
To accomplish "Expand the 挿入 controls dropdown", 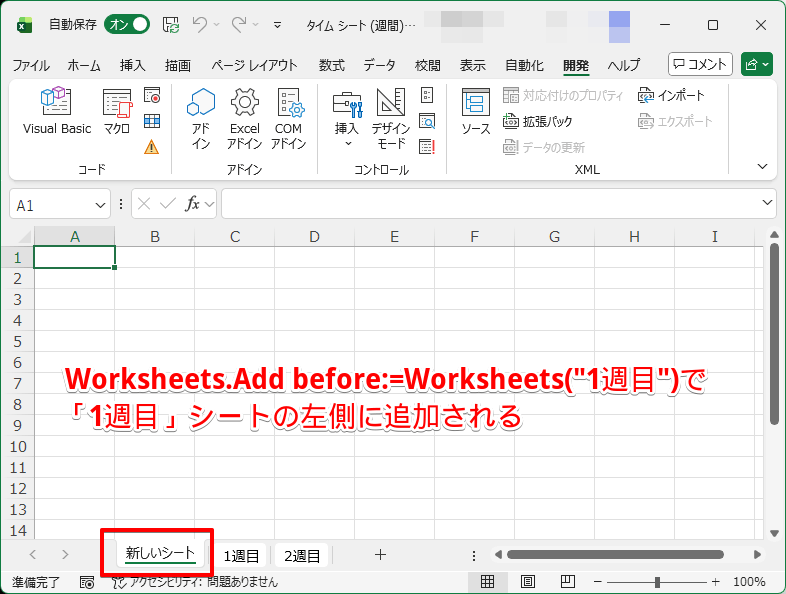I will [347, 143].
